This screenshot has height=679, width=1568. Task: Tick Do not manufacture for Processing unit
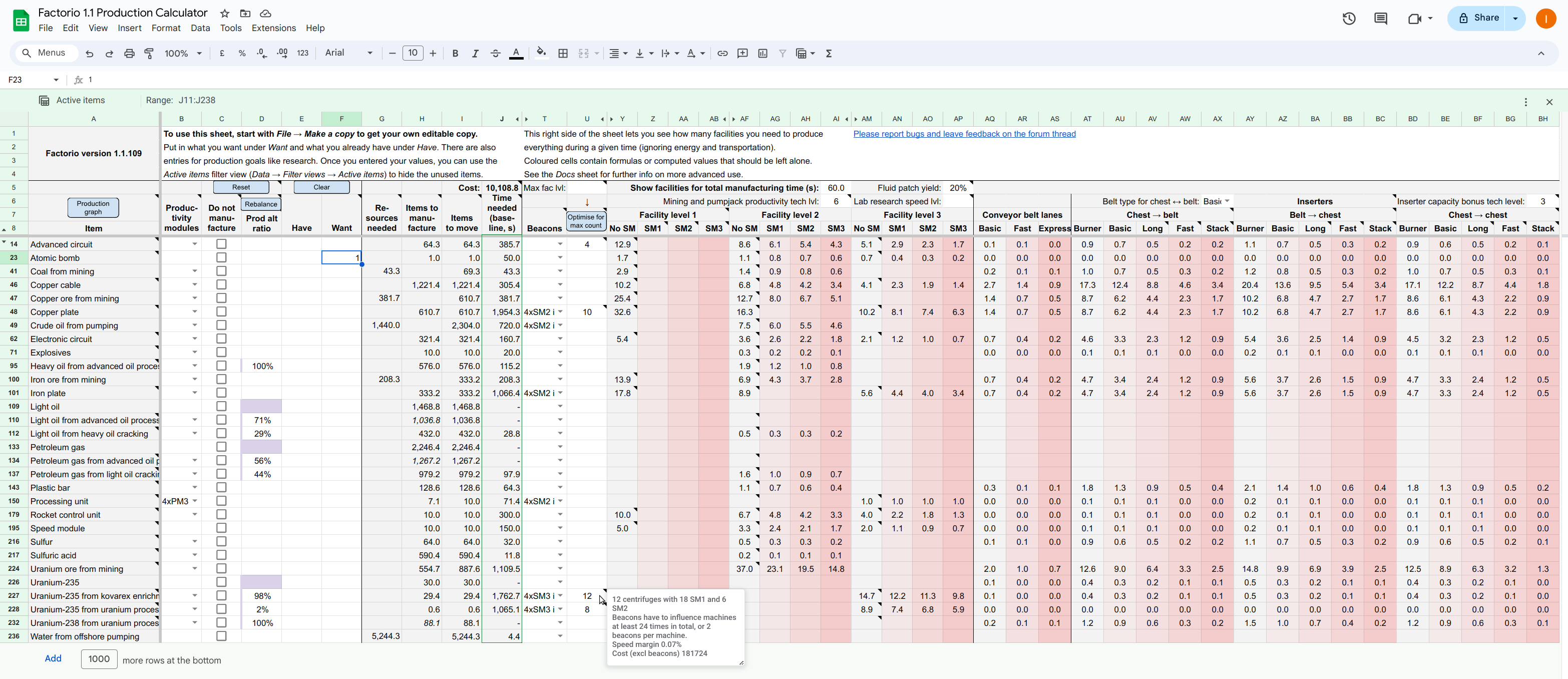(x=222, y=501)
